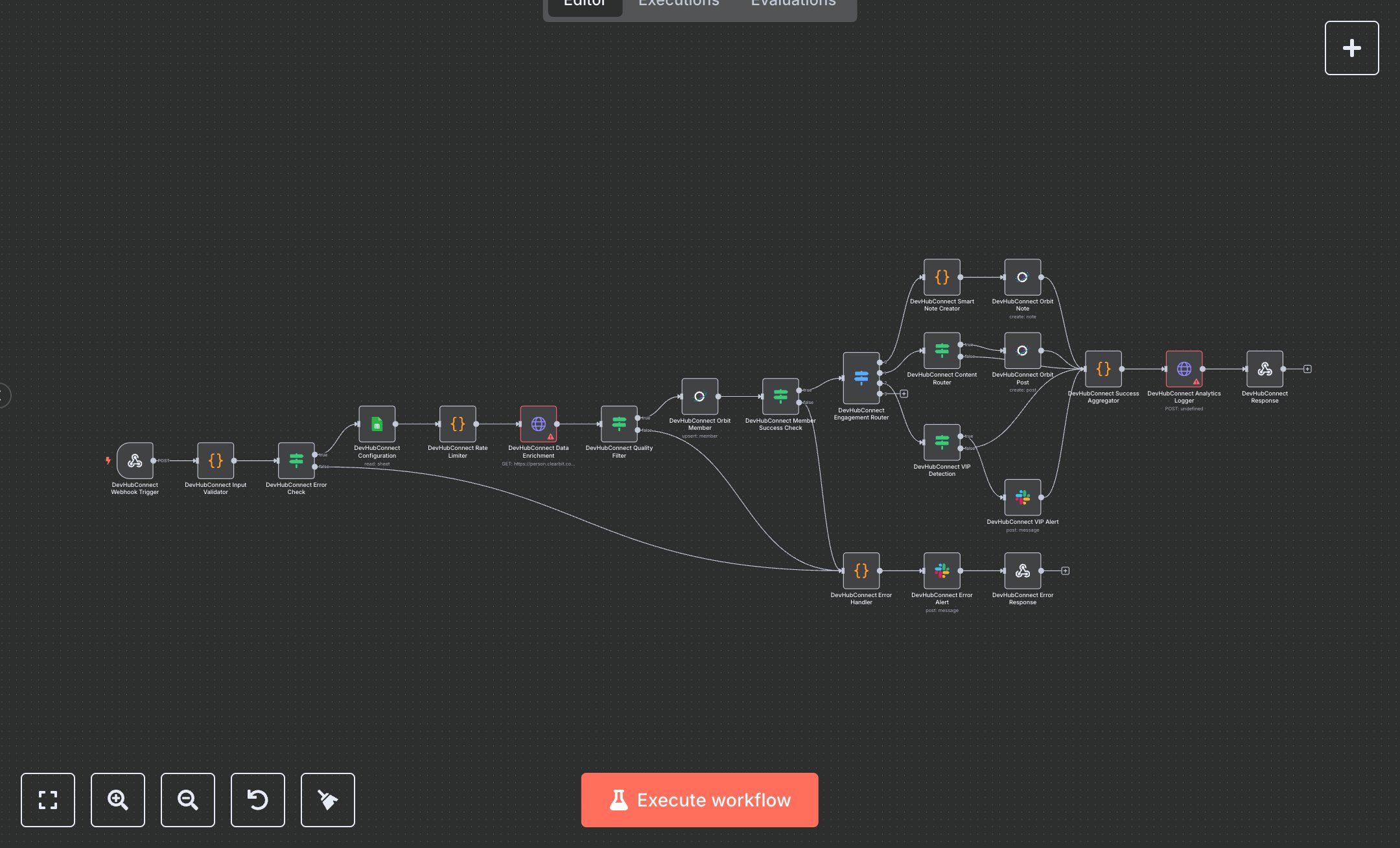Viewport: 1400px width, 848px height.
Task: Open the DevHubConnect Orbit Member node
Action: tap(699, 397)
